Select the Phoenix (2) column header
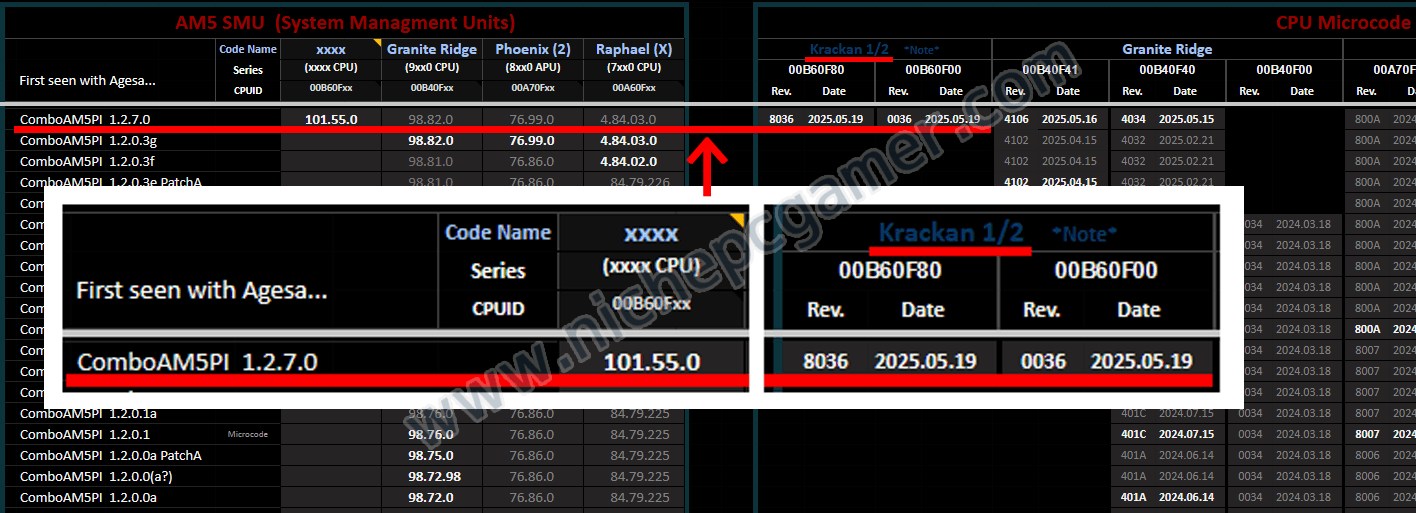The width and height of the screenshot is (1416, 513). pos(533,49)
